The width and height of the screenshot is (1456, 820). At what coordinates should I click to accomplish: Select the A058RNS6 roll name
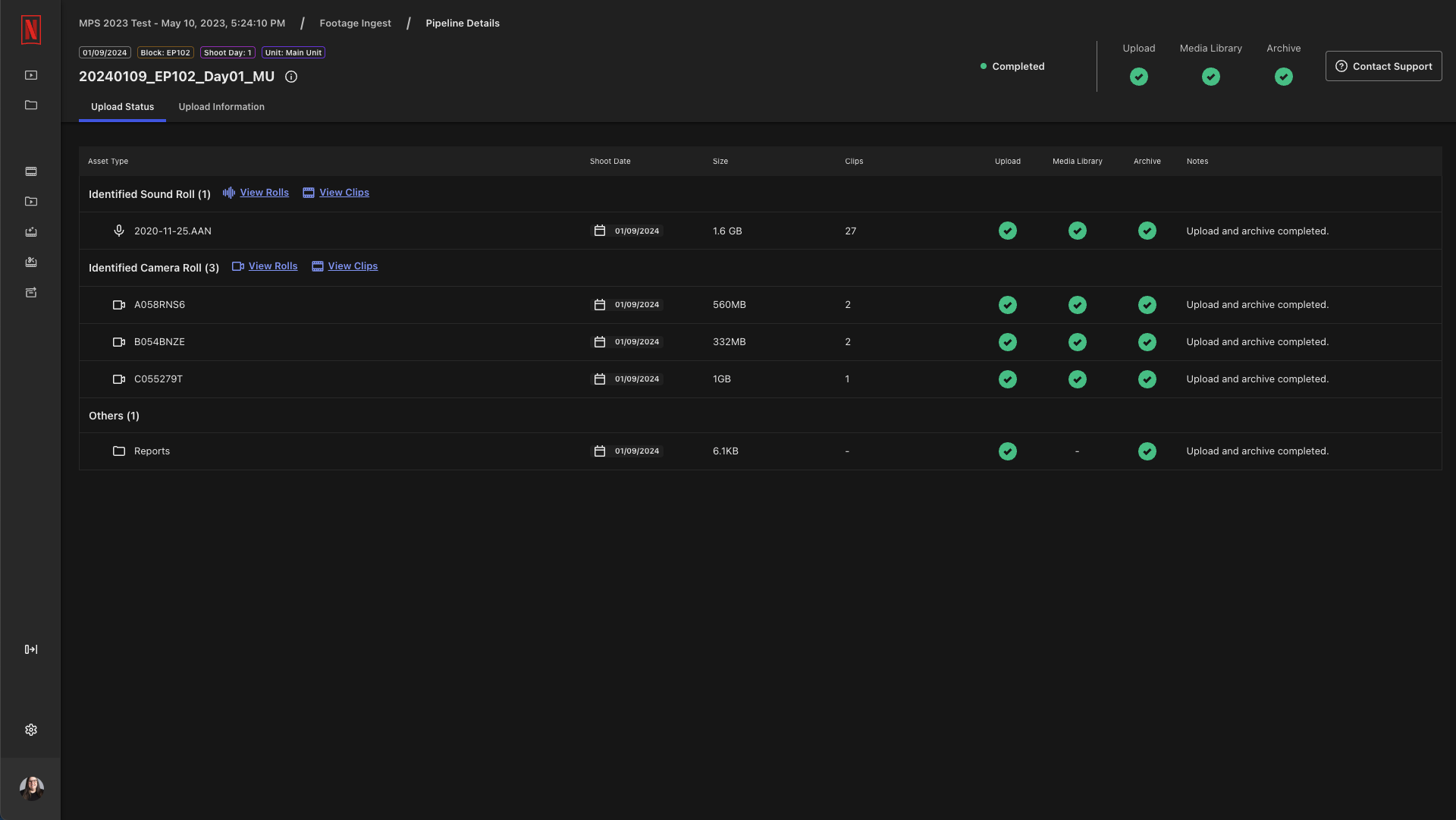click(x=159, y=305)
